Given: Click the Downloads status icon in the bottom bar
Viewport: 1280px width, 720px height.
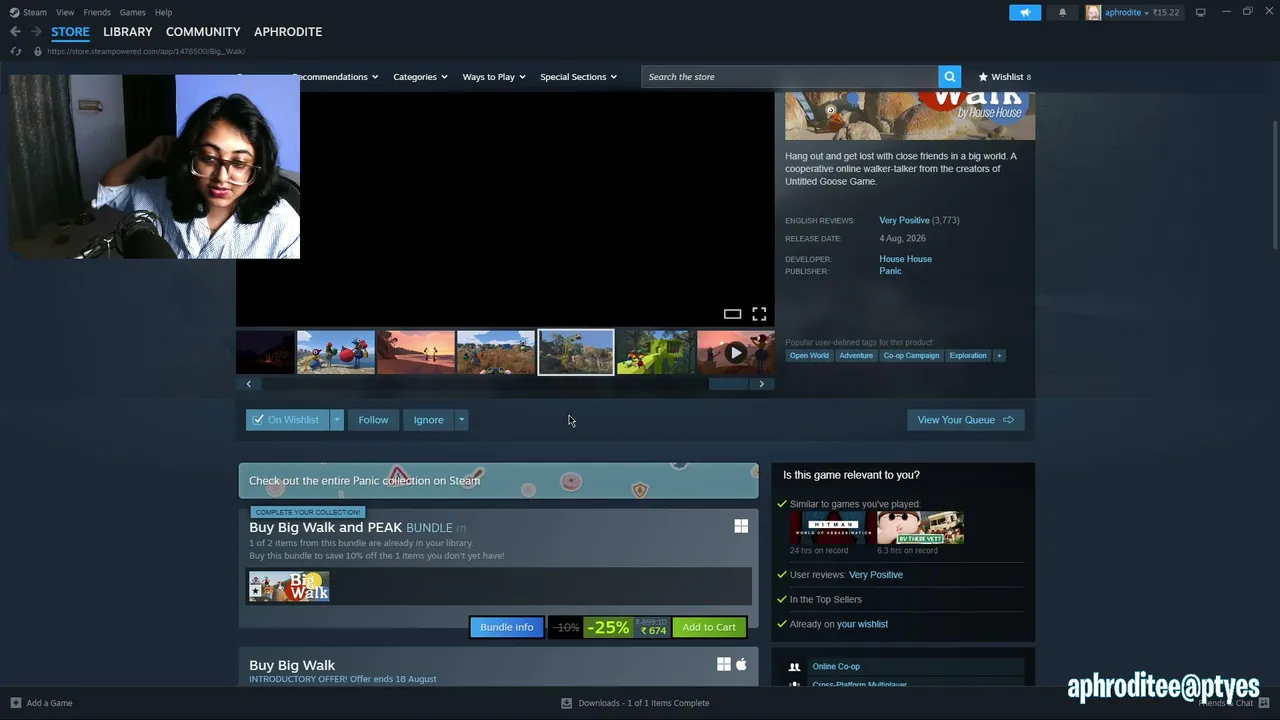Looking at the screenshot, I should point(566,703).
